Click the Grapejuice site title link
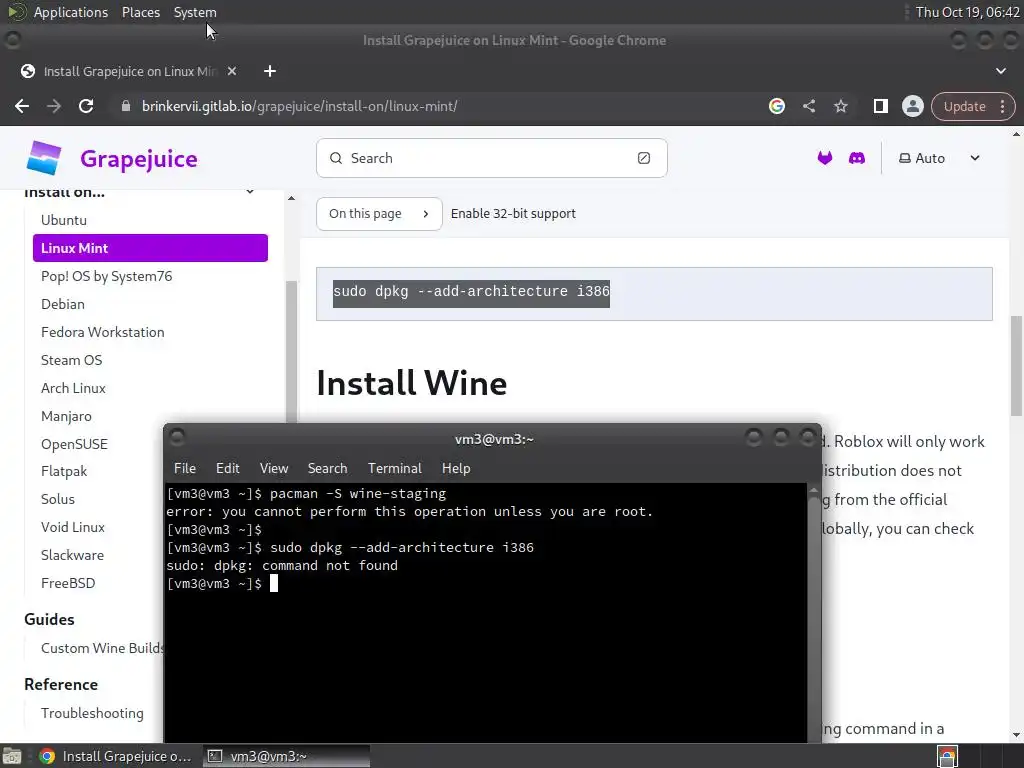 click(138, 159)
